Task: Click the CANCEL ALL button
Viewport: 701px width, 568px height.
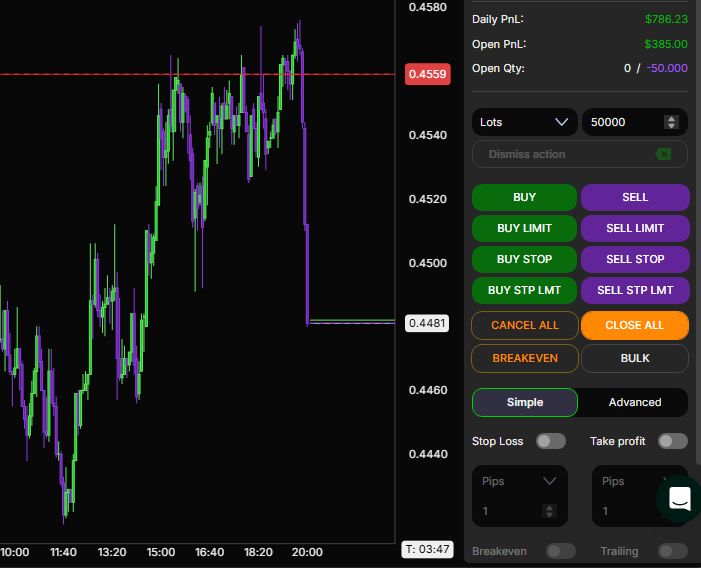Action: point(525,325)
